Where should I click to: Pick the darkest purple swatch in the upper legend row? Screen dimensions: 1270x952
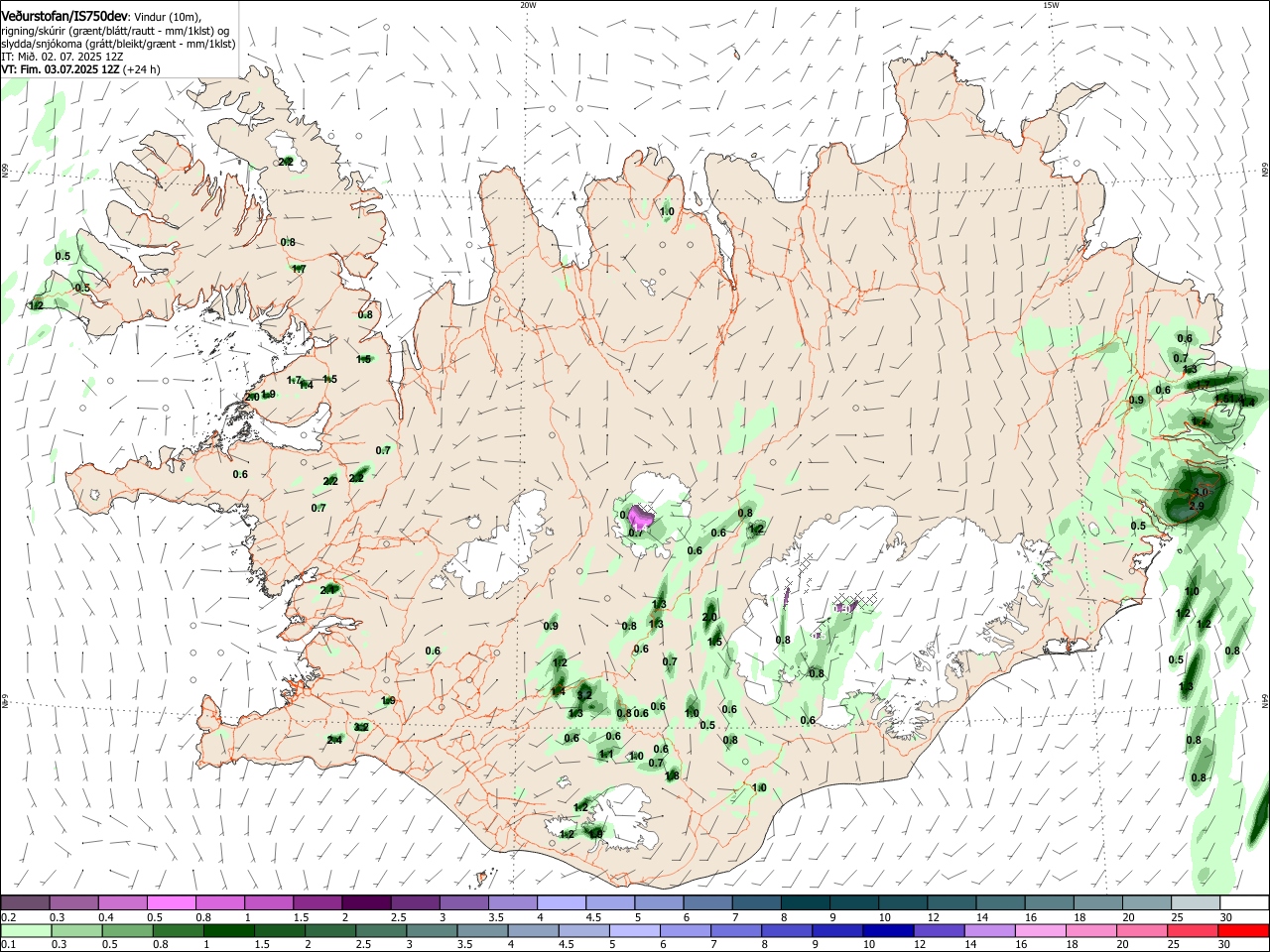(365, 902)
